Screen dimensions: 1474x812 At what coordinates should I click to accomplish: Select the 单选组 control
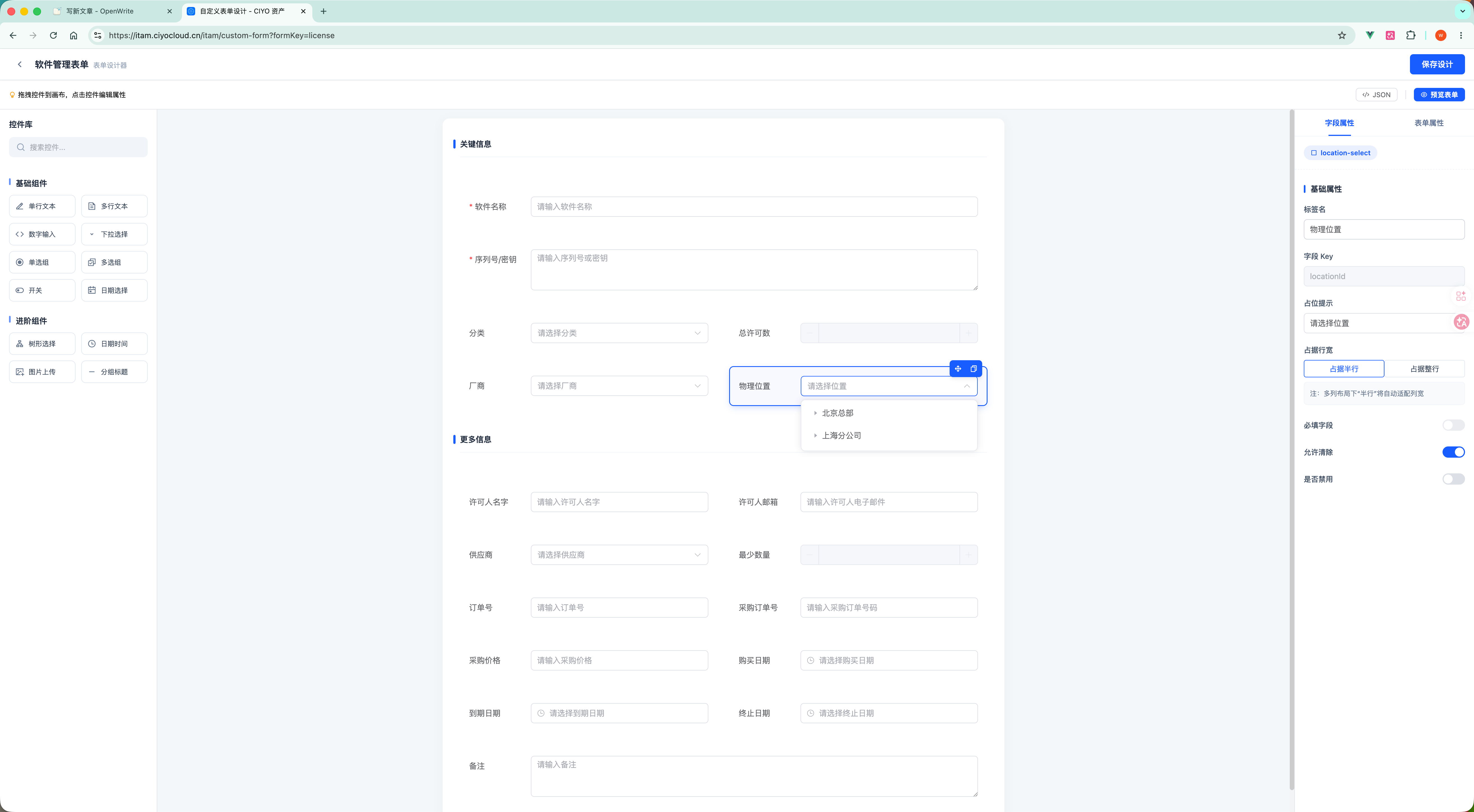(42, 262)
